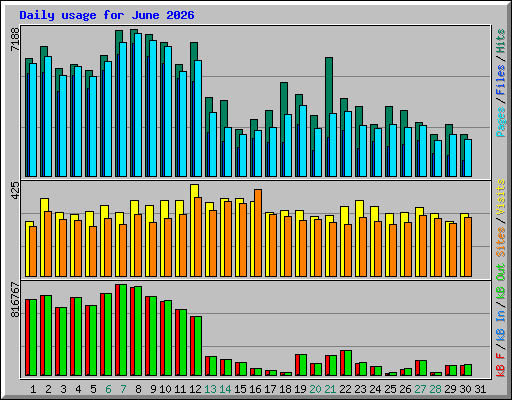The height and width of the screenshot is (400, 512).
Task: Click the "Pages" legend label
Action: tap(501, 122)
